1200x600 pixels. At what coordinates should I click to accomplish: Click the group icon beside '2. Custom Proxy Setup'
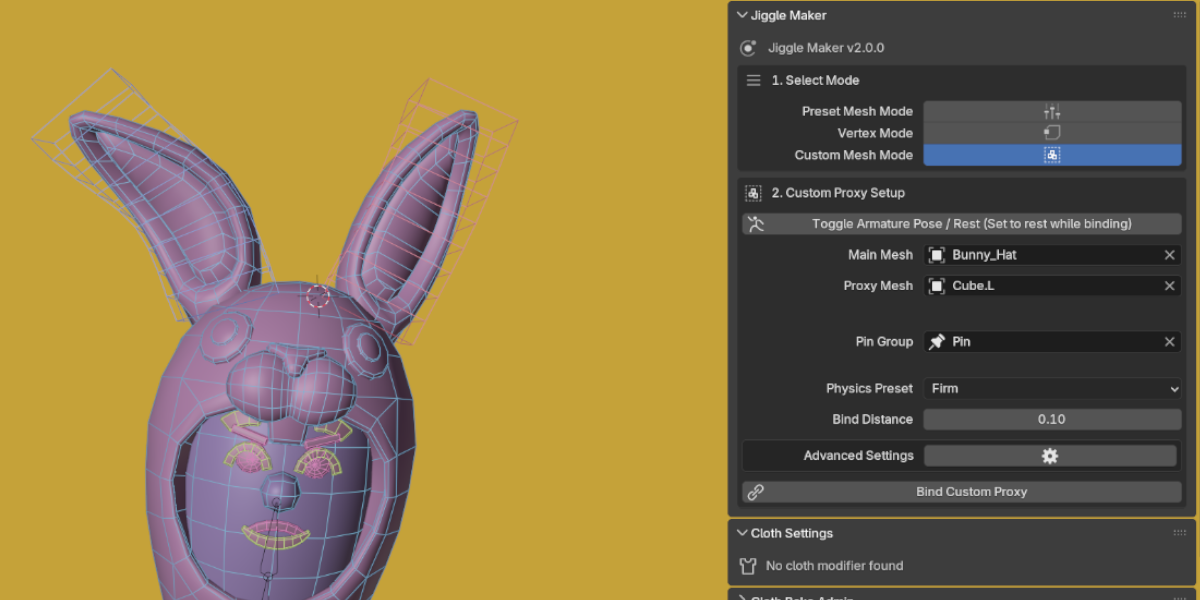pyautogui.click(x=753, y=193)
